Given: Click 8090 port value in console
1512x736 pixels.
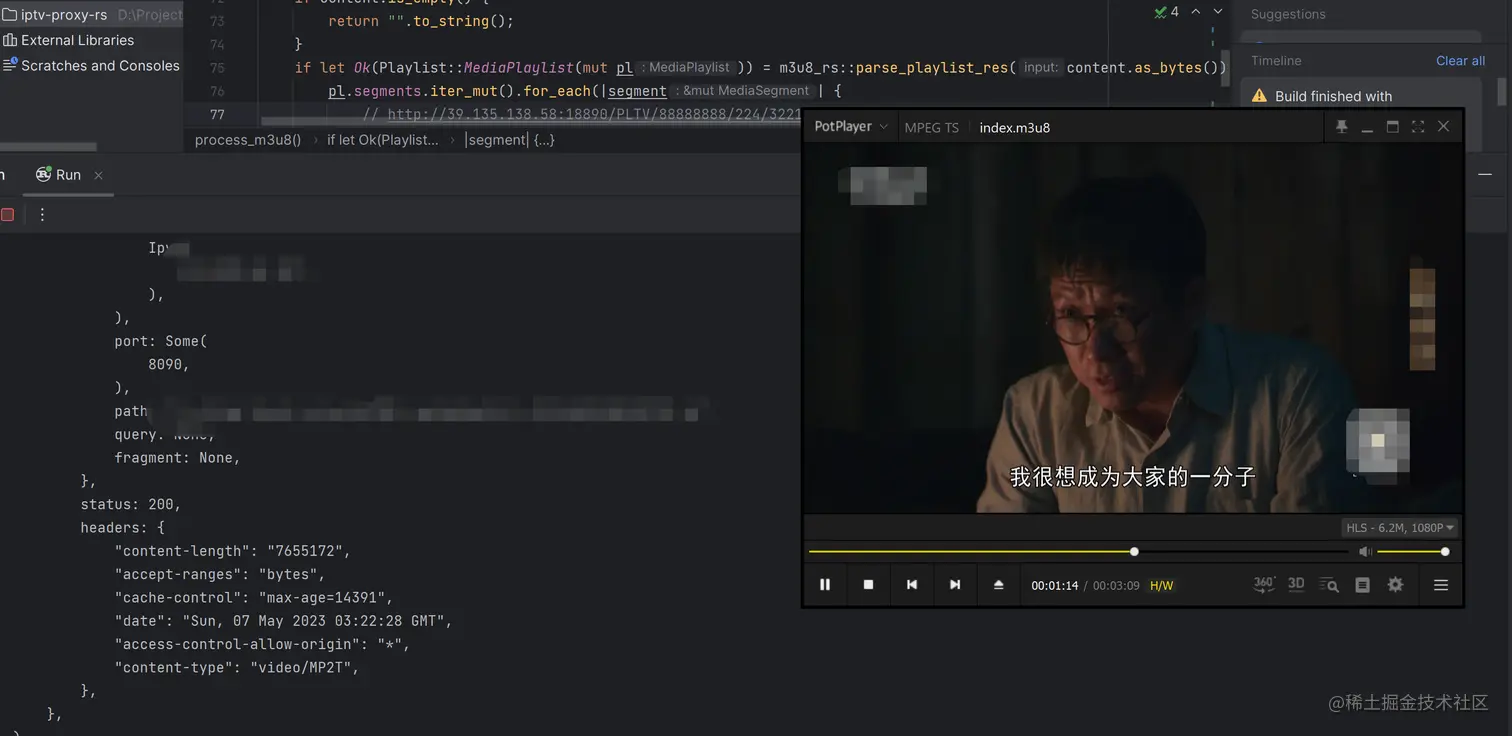Looking at the screenshot, I should pyautogui.click(x=168, y=364).
